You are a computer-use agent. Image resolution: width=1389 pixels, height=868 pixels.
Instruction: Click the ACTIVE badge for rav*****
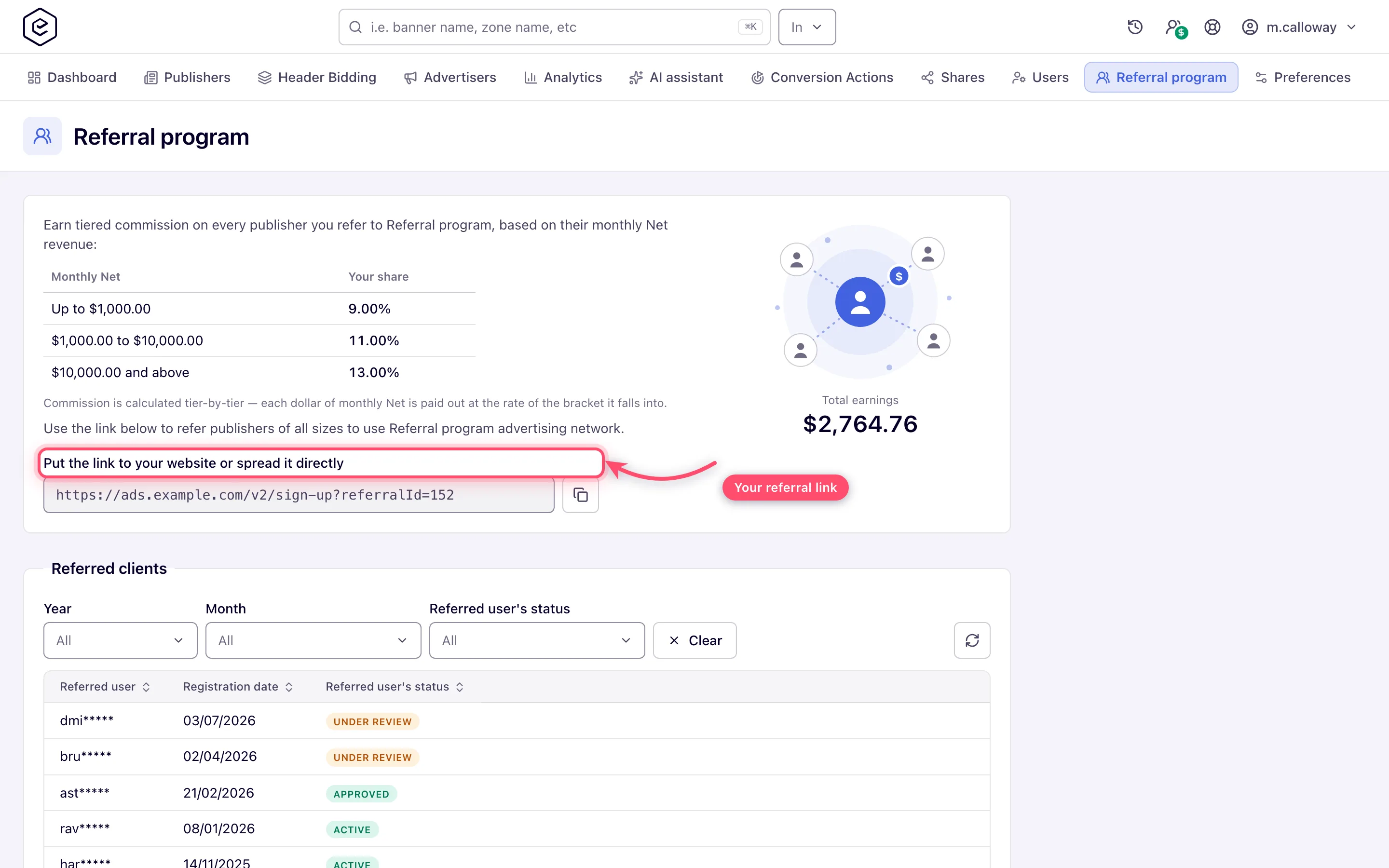[x=352, y=829]
